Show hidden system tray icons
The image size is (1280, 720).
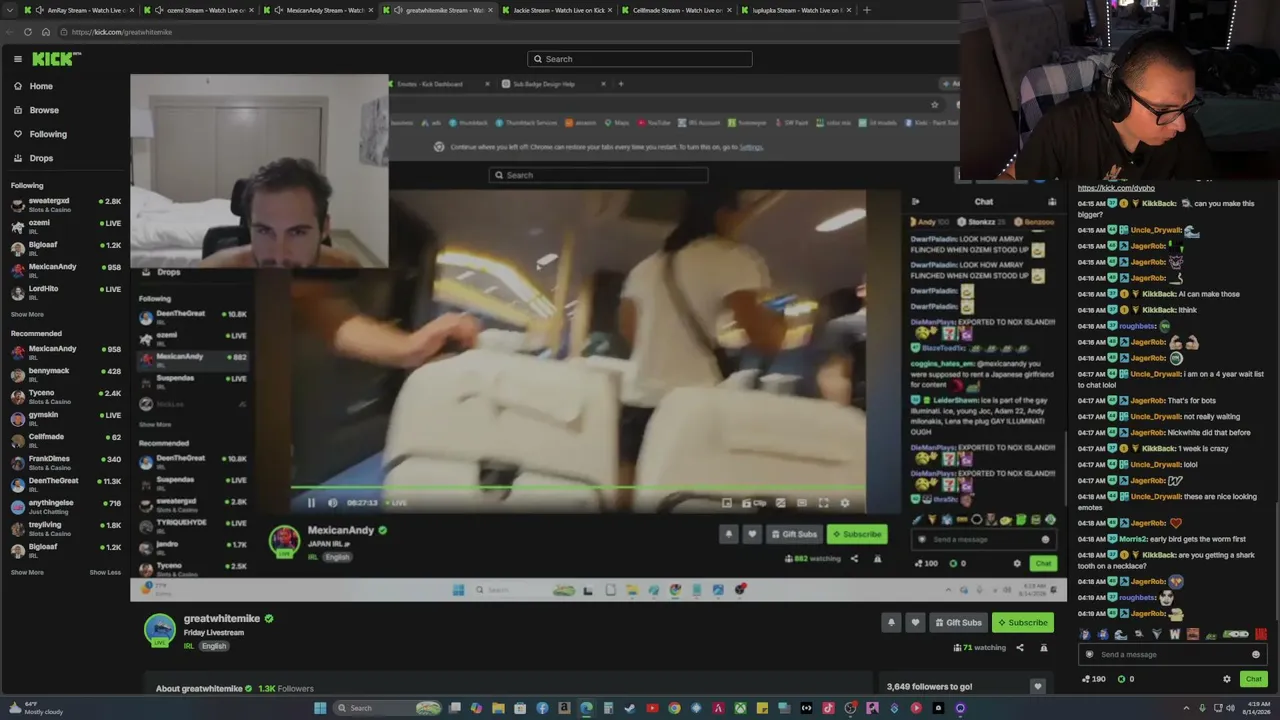[x=1187, y=708]
